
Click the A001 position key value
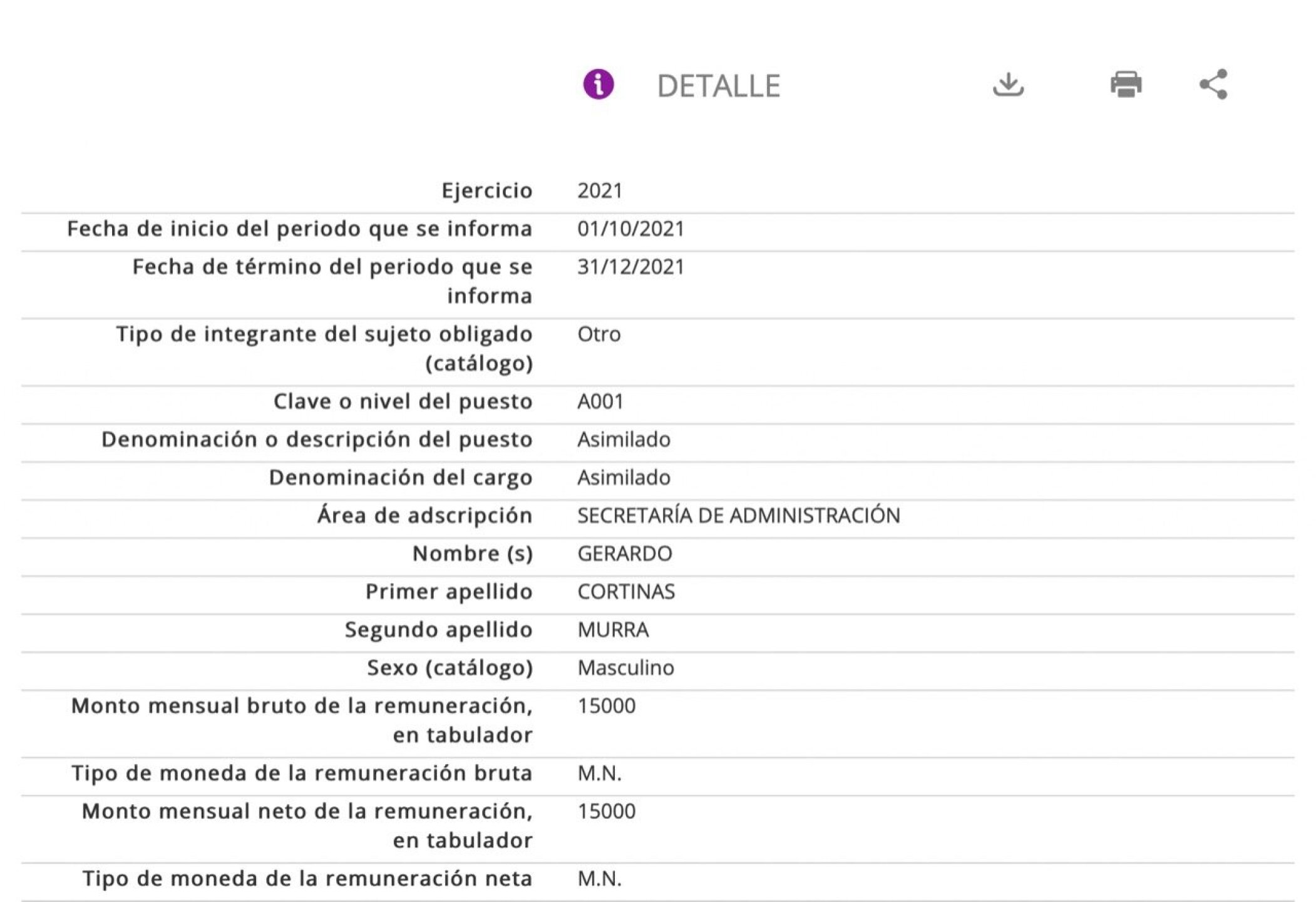pos(600,401)
